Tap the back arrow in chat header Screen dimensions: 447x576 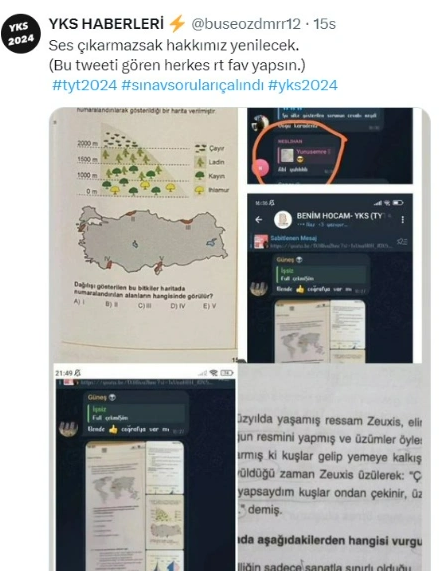(259, 219)
